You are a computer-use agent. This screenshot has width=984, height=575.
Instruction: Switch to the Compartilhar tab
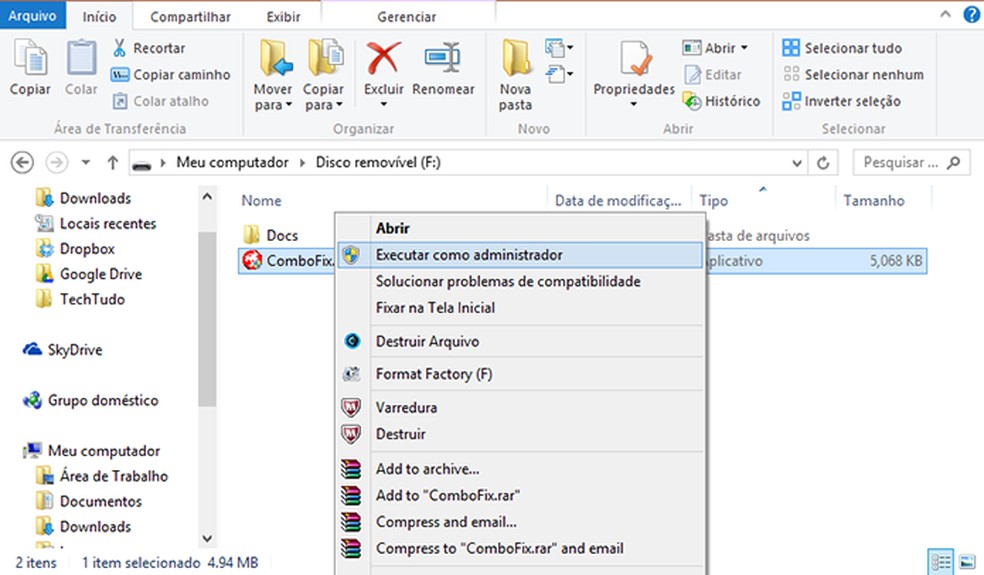(x=190, y=16)
